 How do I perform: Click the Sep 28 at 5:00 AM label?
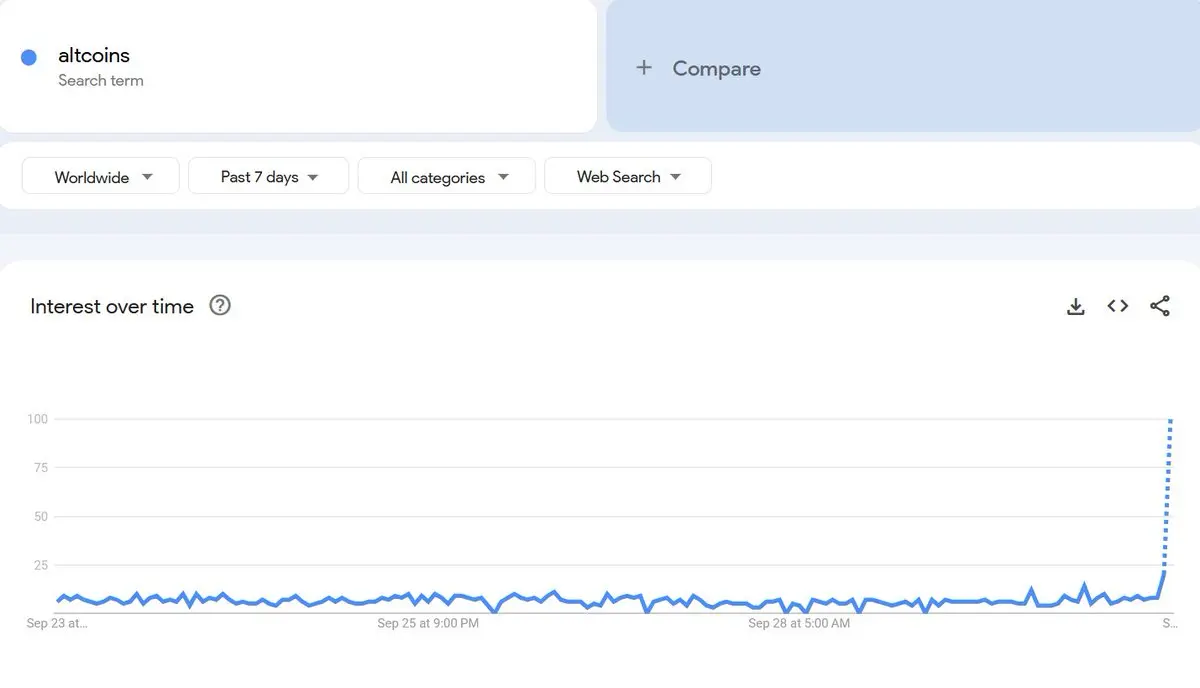(x=799, y=623)
